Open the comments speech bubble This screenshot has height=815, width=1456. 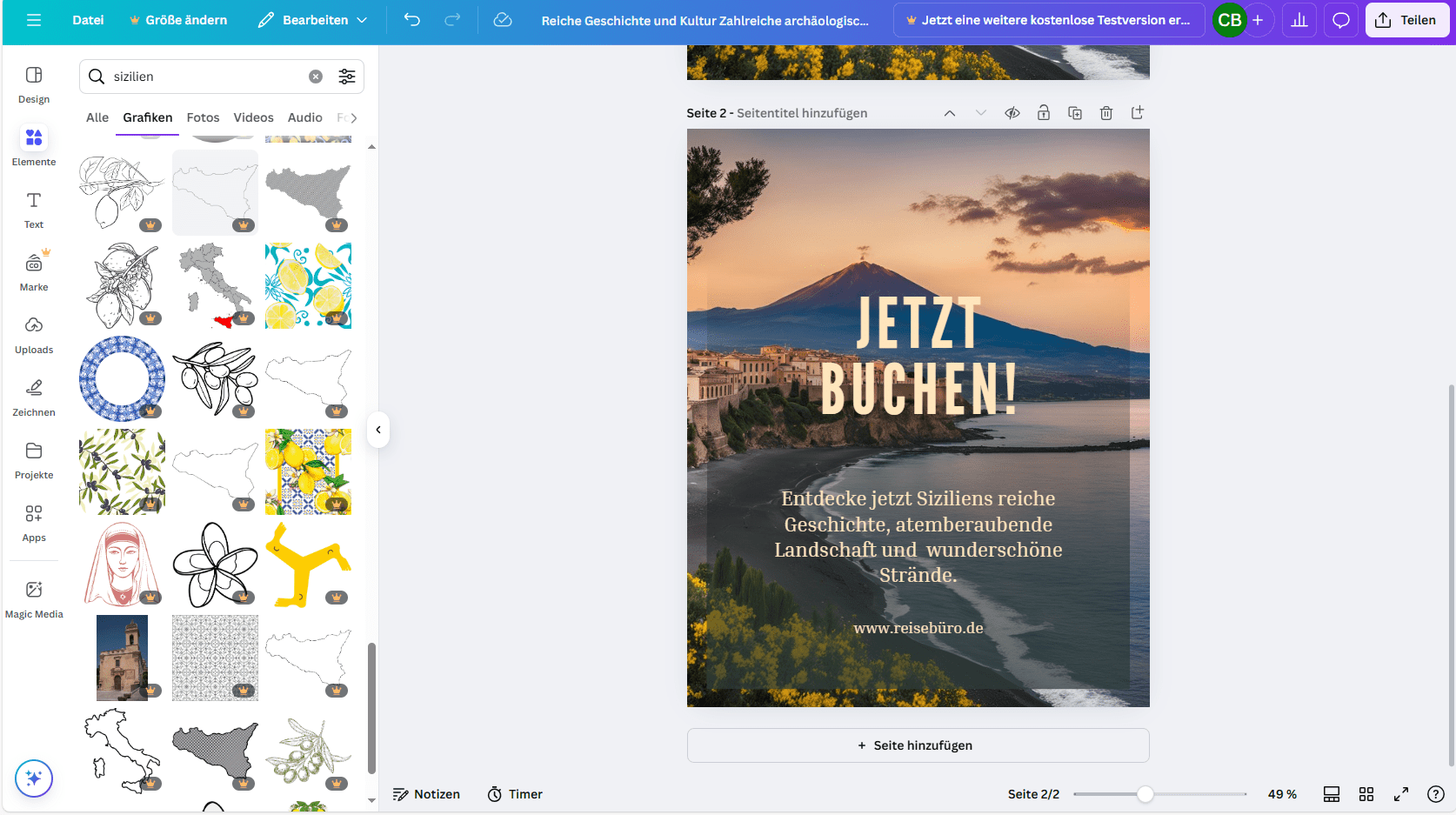1341,20
